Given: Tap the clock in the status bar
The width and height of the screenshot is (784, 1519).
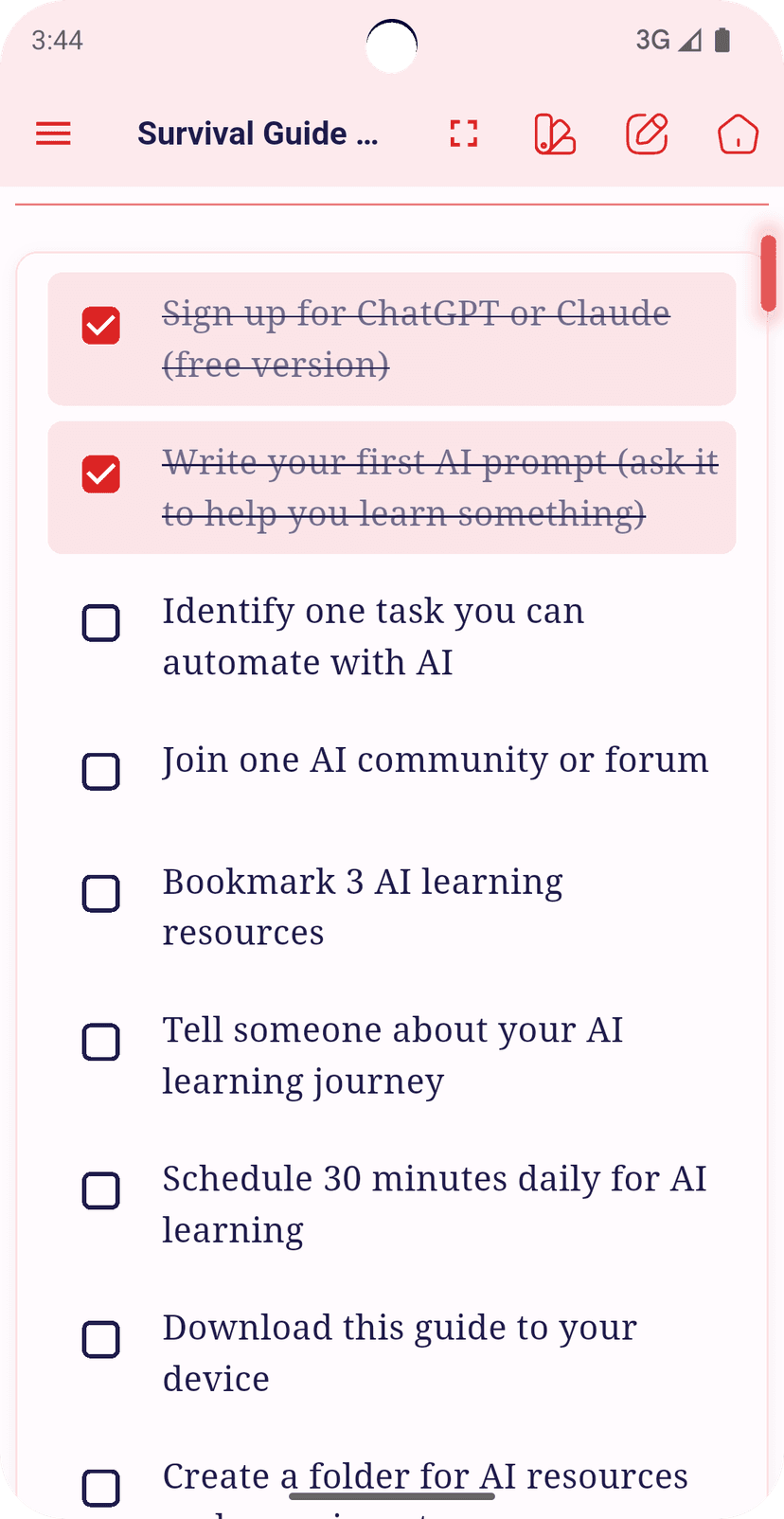Looking at the screenshot, I should coord(56,40).
